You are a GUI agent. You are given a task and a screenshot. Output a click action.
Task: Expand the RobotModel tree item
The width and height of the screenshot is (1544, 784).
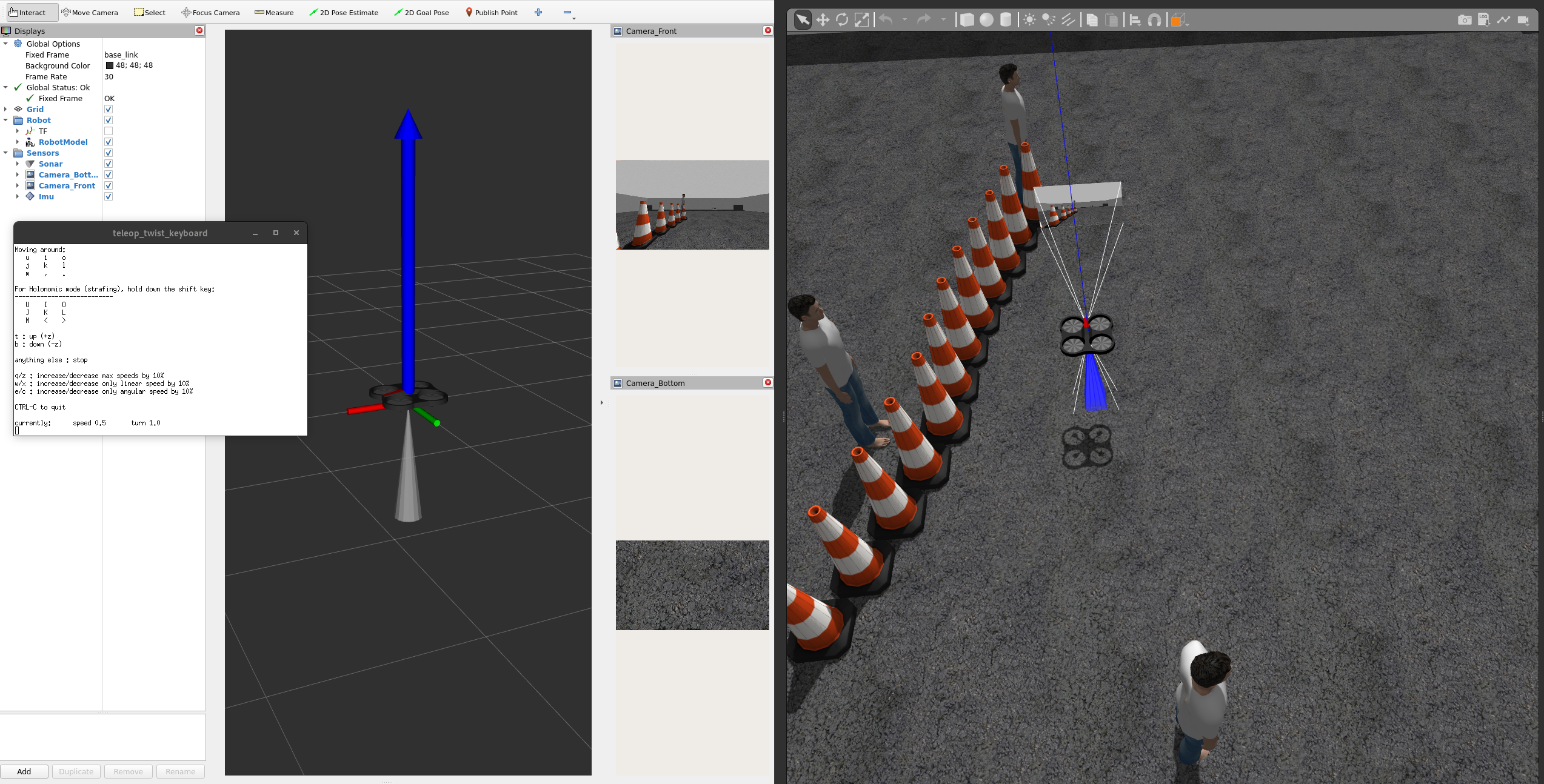pos(18,142)
